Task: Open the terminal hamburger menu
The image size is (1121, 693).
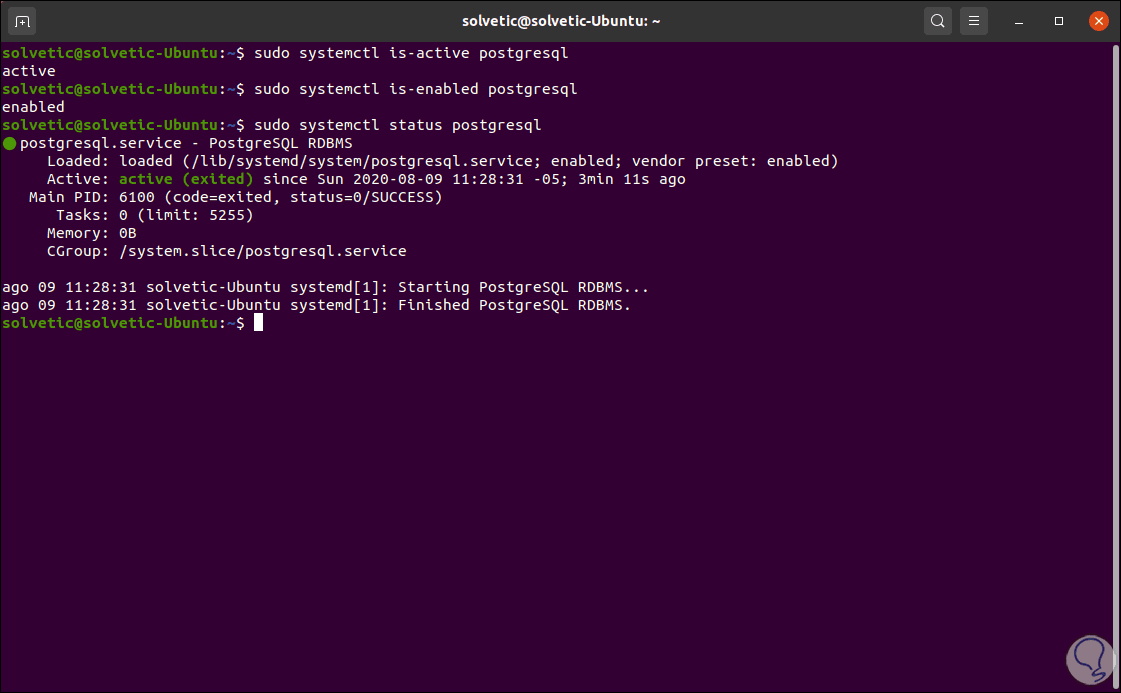Action: tap(973, 20)
